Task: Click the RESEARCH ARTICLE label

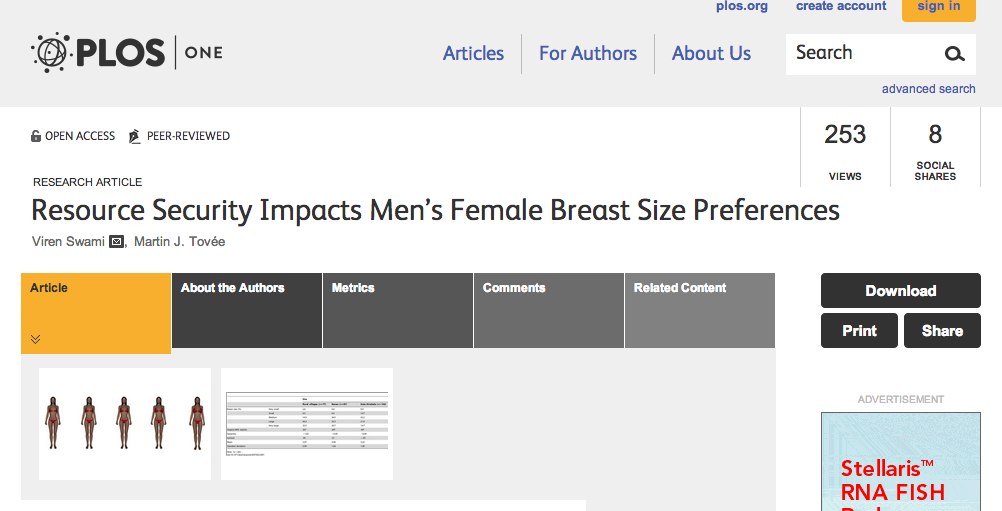Action: 88,182
